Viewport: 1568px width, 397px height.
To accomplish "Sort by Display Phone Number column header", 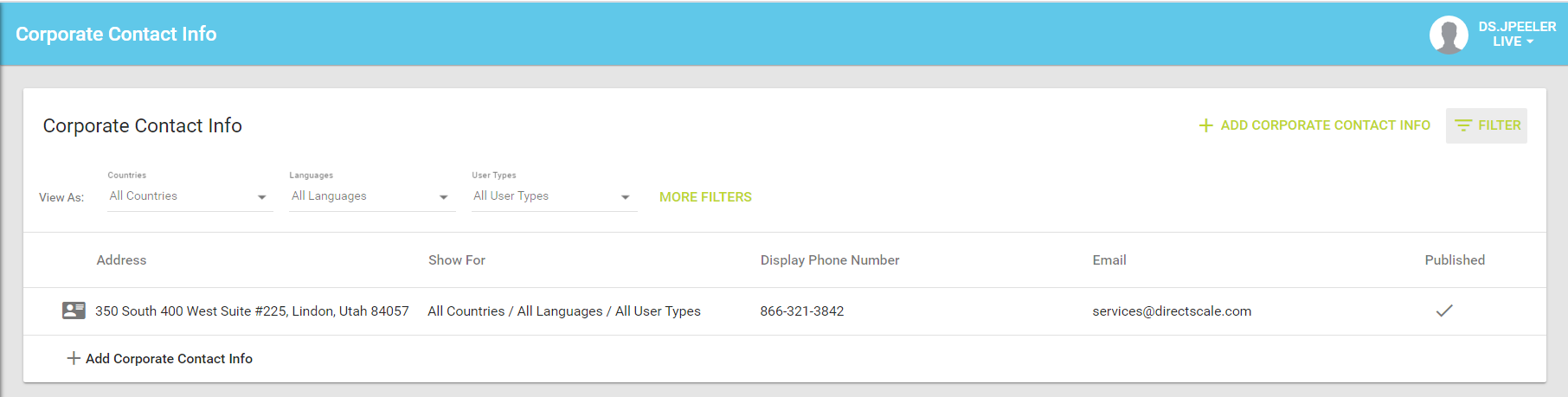I will pyautogui.click(x=829, y=260).
